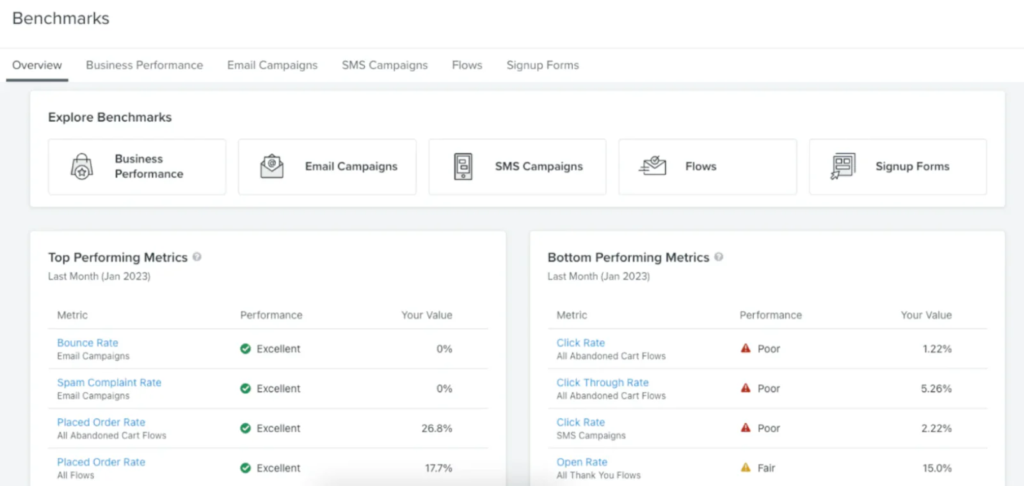This screenshot has width=1024, height=486.
Task: Click Metric column header in Top Performing Metrics
Action: [x=72, y=316]
